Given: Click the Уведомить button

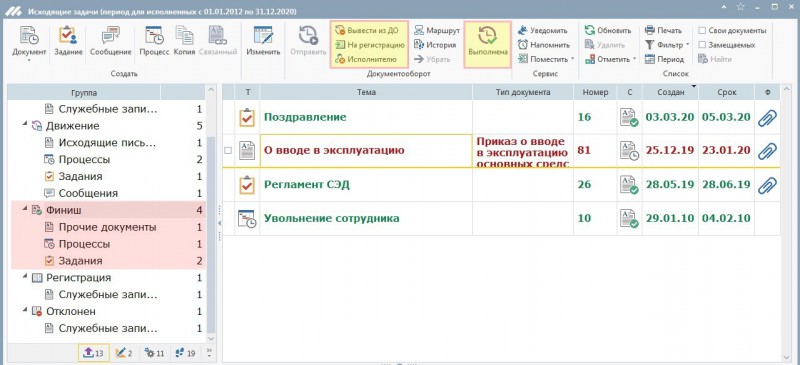Looking at the screenshot, I should [542, 31].
